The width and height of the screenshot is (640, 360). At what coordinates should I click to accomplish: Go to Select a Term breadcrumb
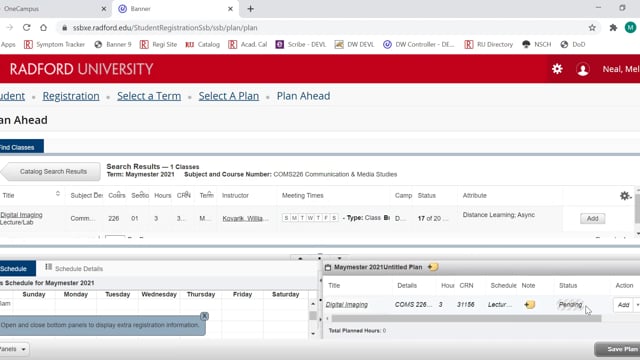click(149, 96)
